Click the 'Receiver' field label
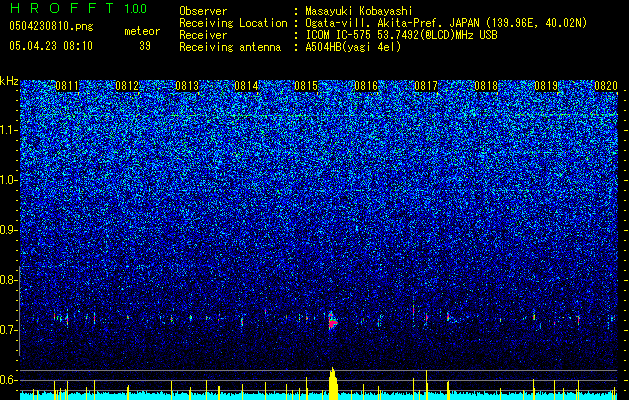 click(203, 35)
